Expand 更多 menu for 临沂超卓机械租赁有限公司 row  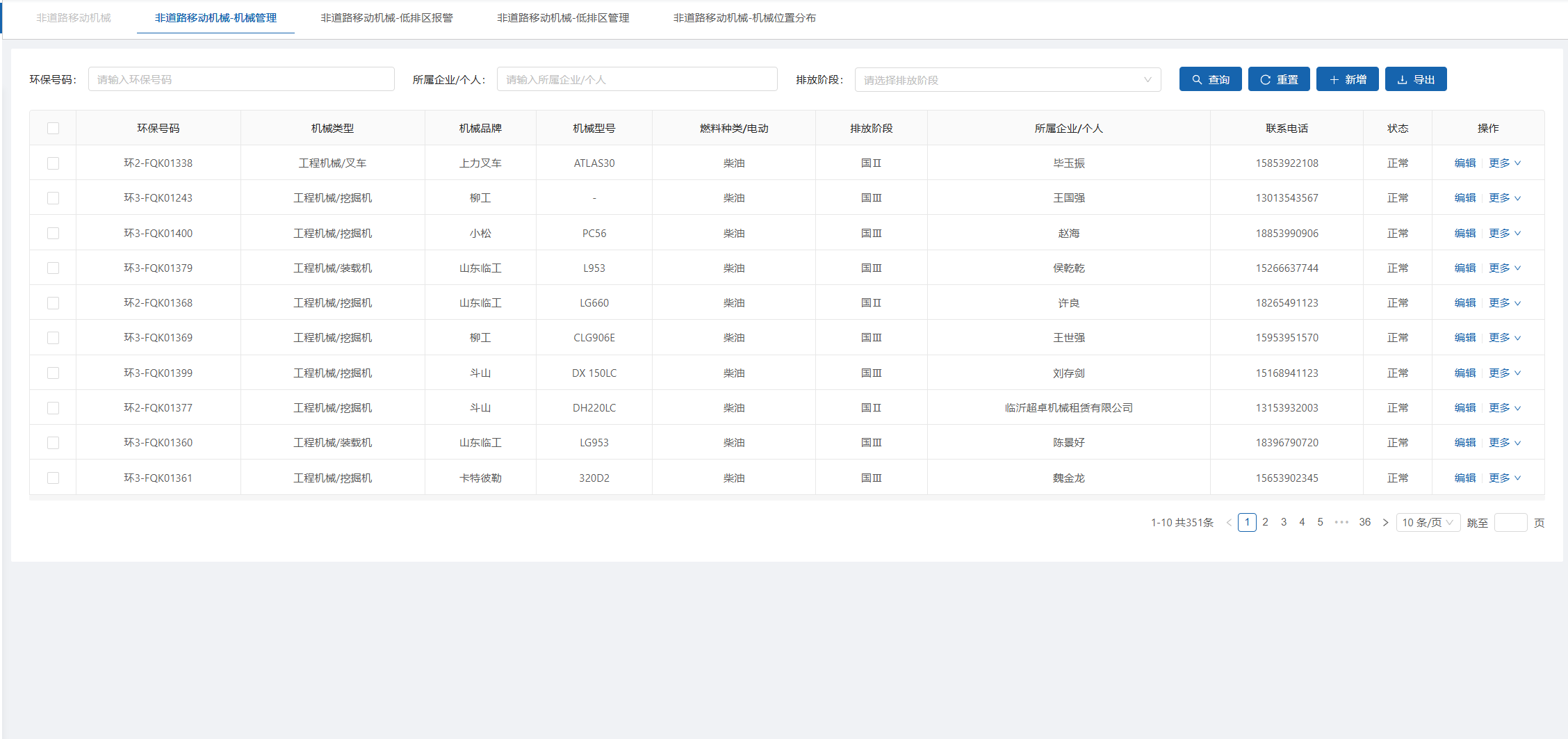tap(1505, 407)
